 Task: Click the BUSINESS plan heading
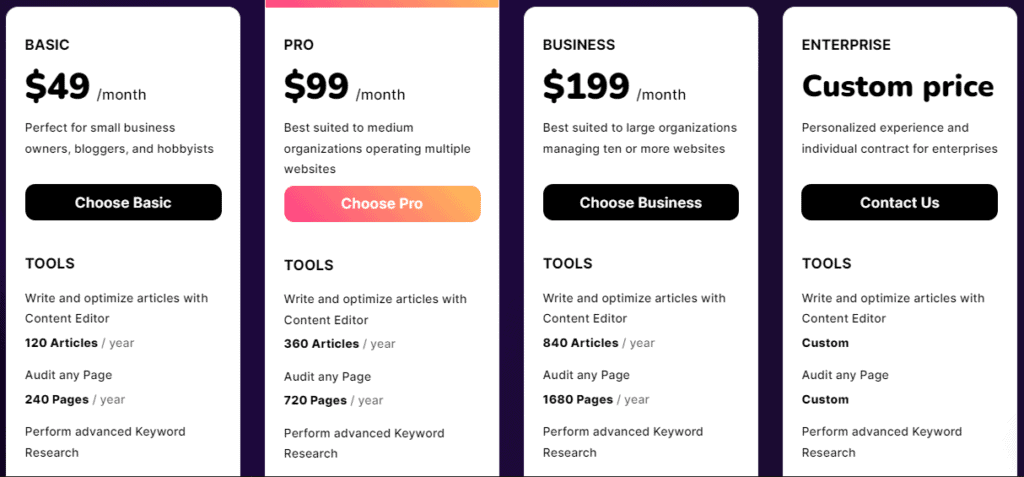(x=579, y=45)
